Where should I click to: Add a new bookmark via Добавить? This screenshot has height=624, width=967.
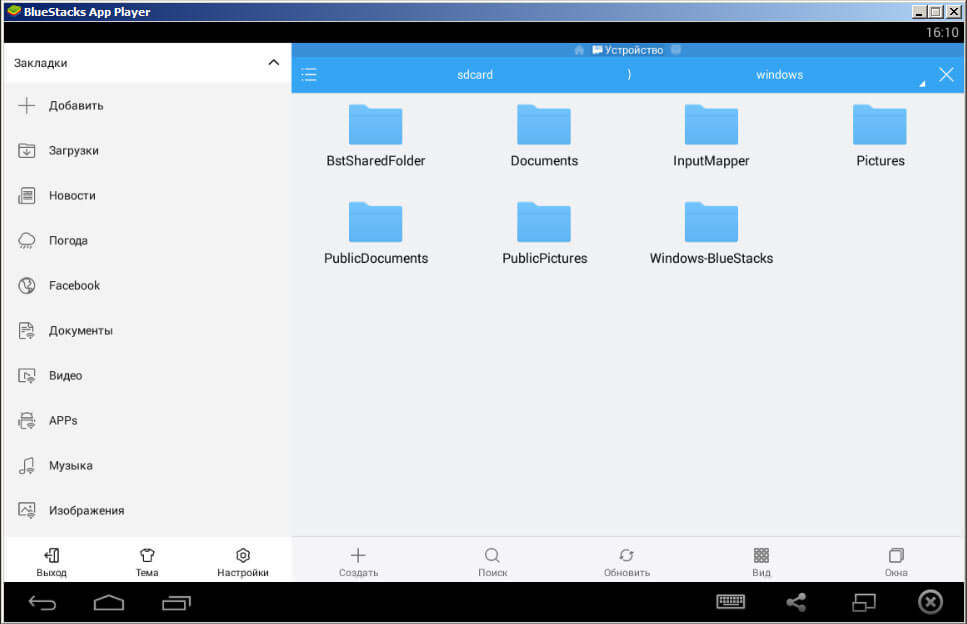[147, 105]
